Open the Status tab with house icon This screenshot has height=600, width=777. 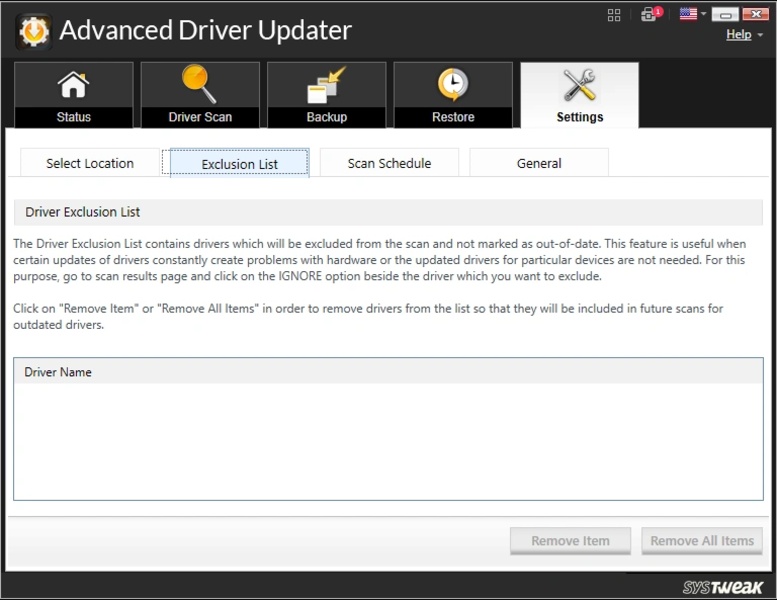[73, 86]
